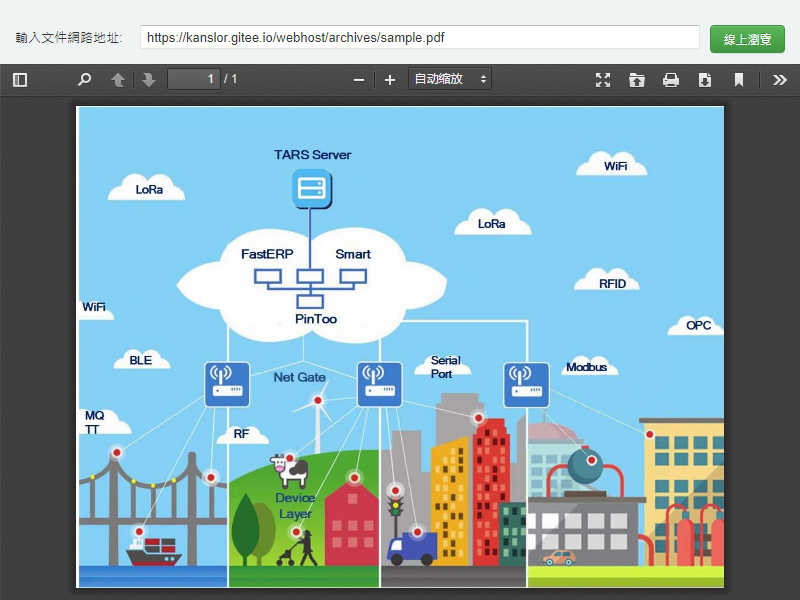Zoom out with the minus button

[359, 80]
